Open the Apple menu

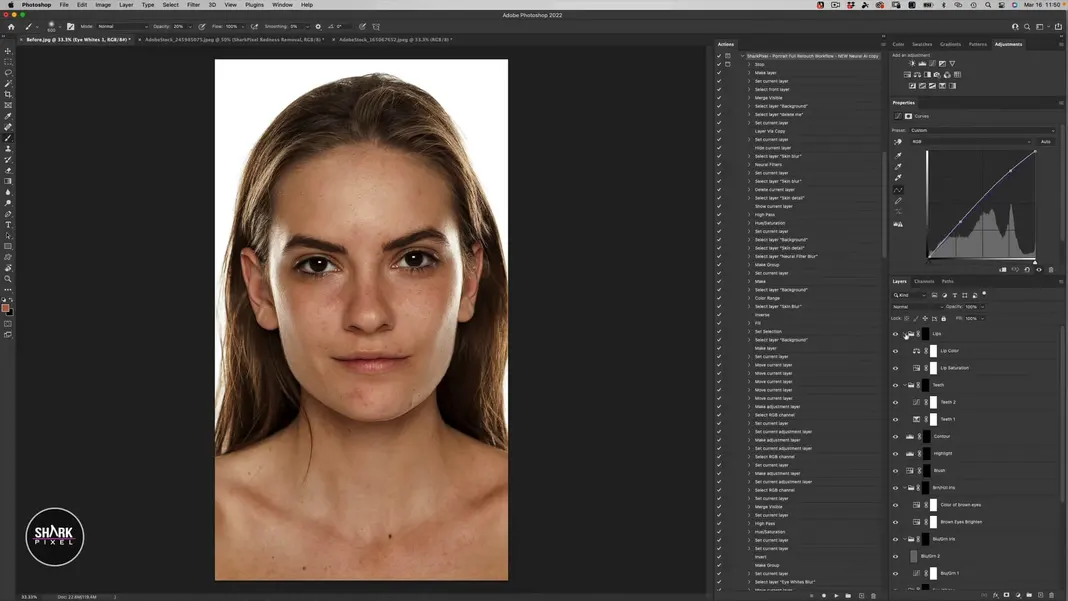10,5
